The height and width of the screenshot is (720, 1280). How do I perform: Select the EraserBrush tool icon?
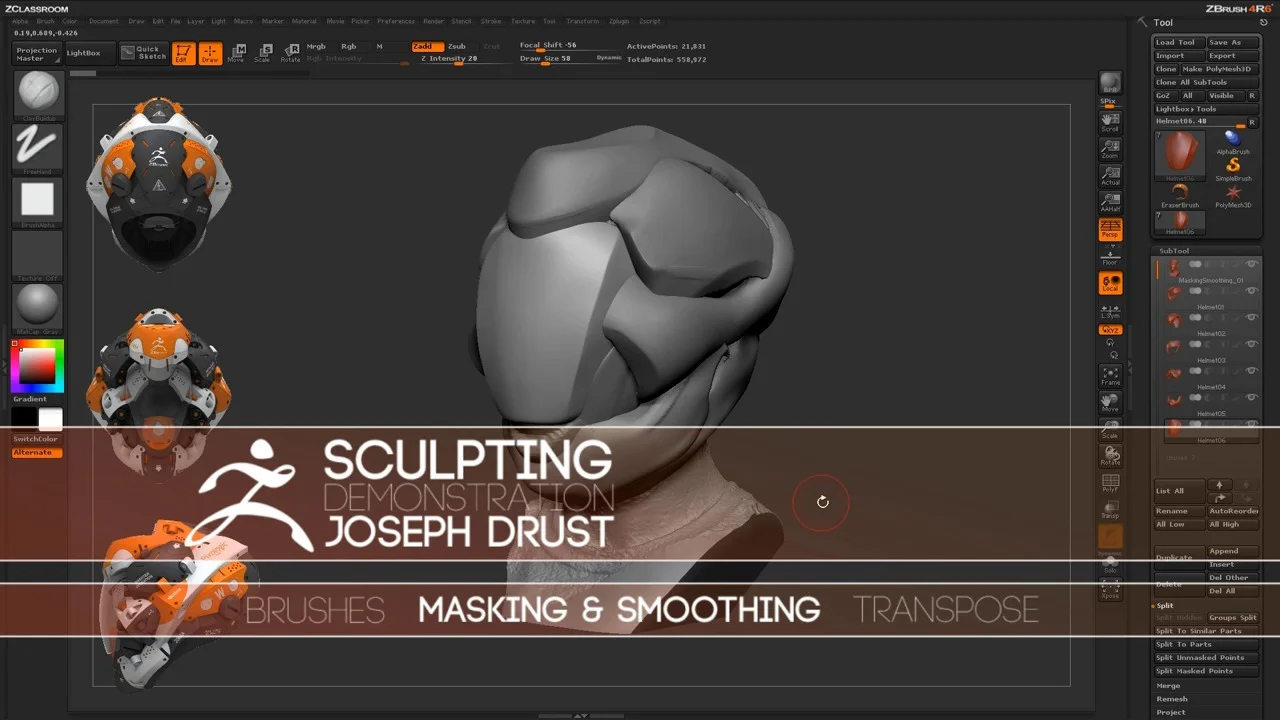point(1180,195)
